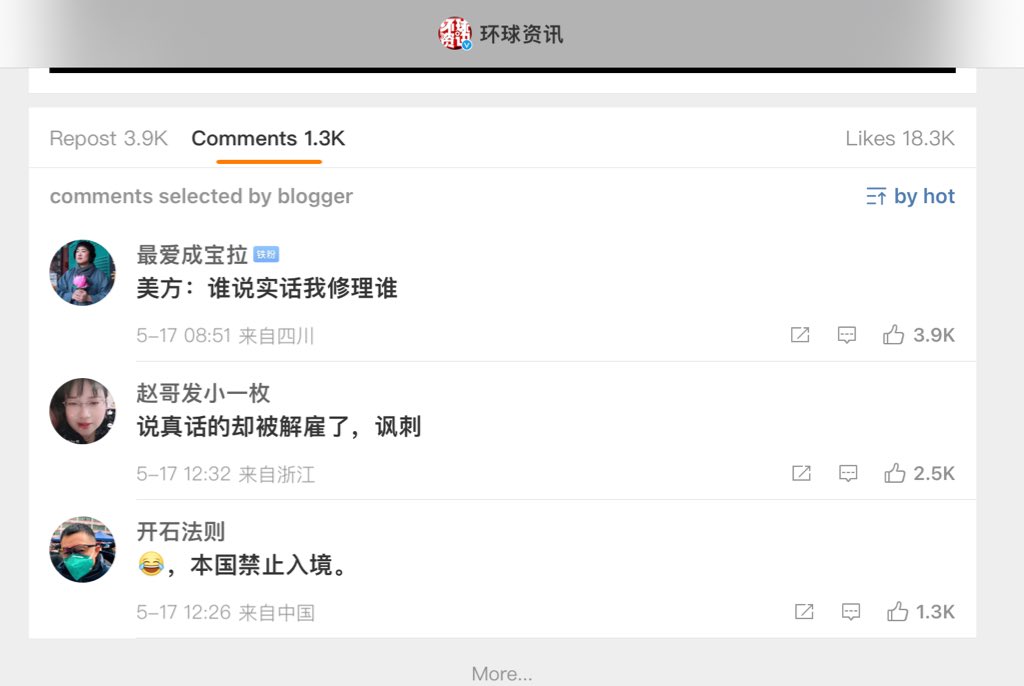This screenshot has width=1024, height=686.
Task: Reply to 赵哥发小一枚's comment
Action: (848, 473)
